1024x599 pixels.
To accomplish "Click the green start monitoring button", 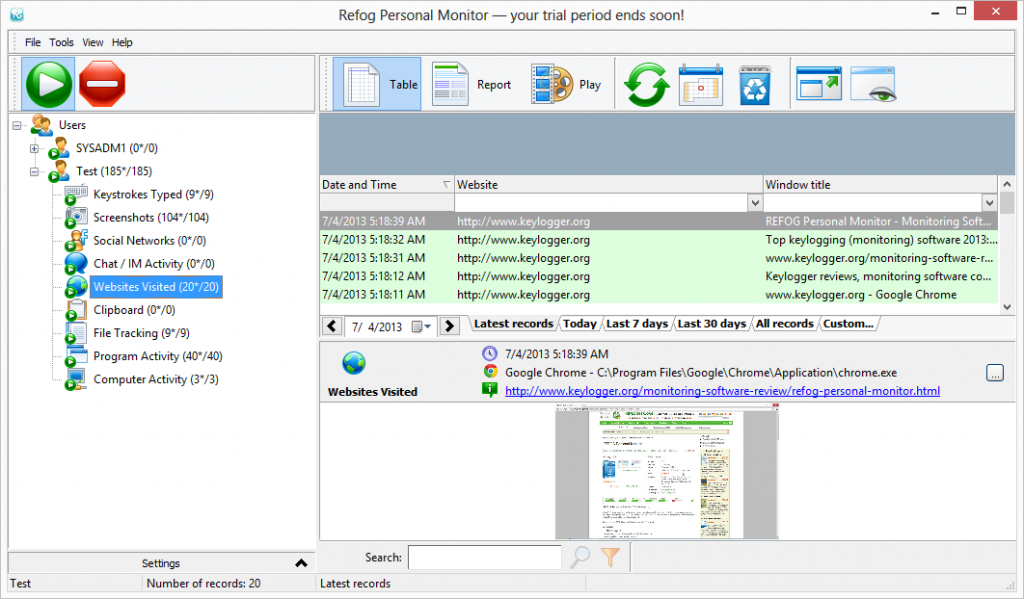I will tap(47, 85).
